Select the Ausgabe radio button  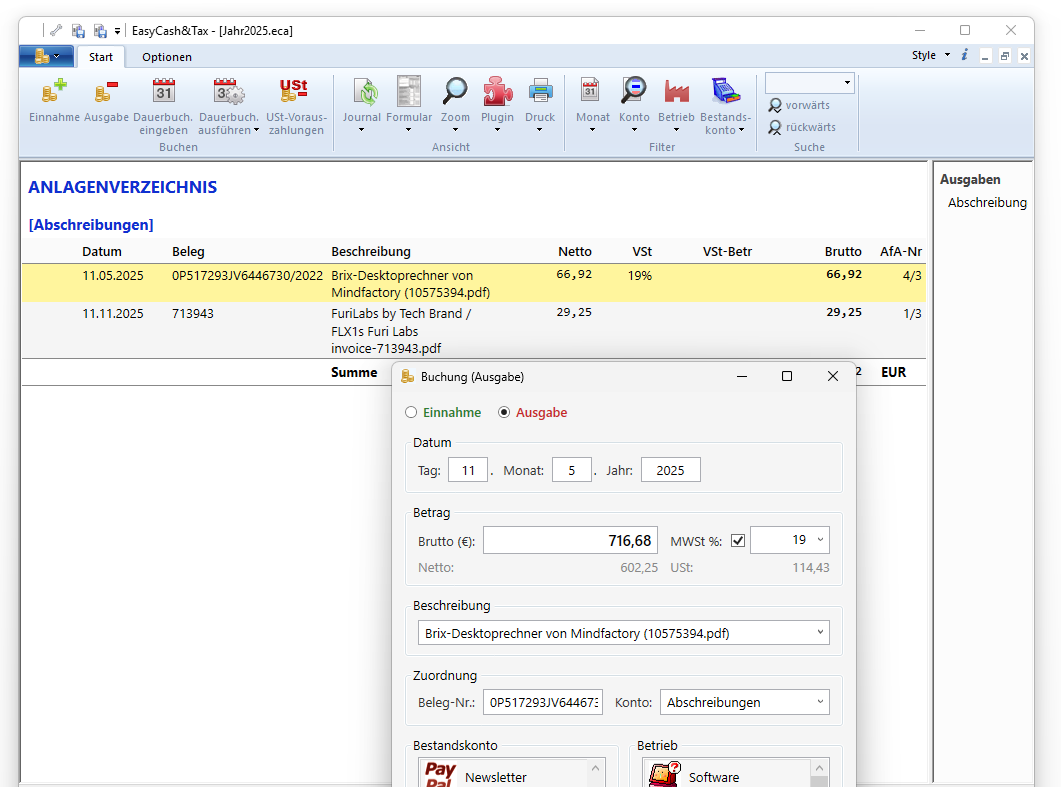click(504, 412)
